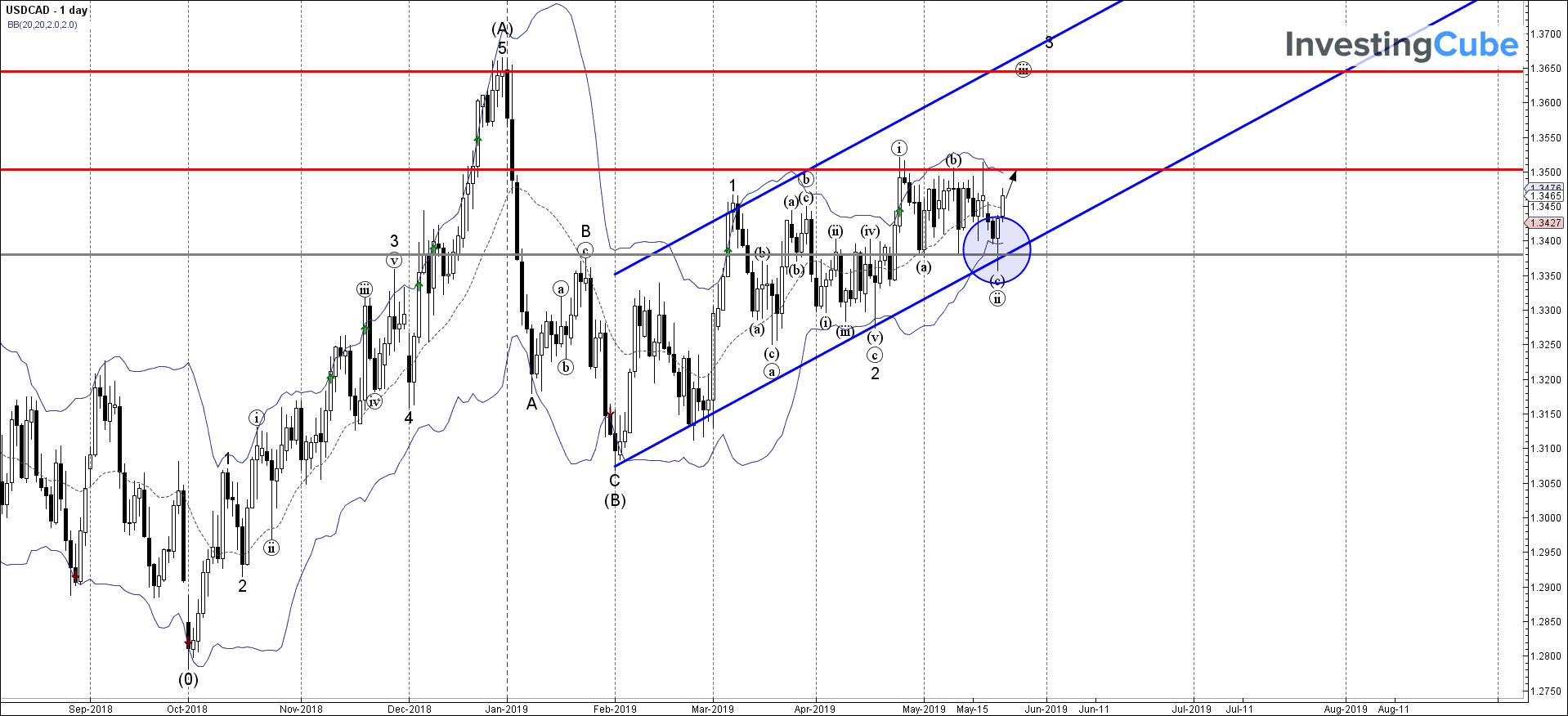Click the Aug-11 date label
The image size is (1568, 716).
coord(1394,709)
